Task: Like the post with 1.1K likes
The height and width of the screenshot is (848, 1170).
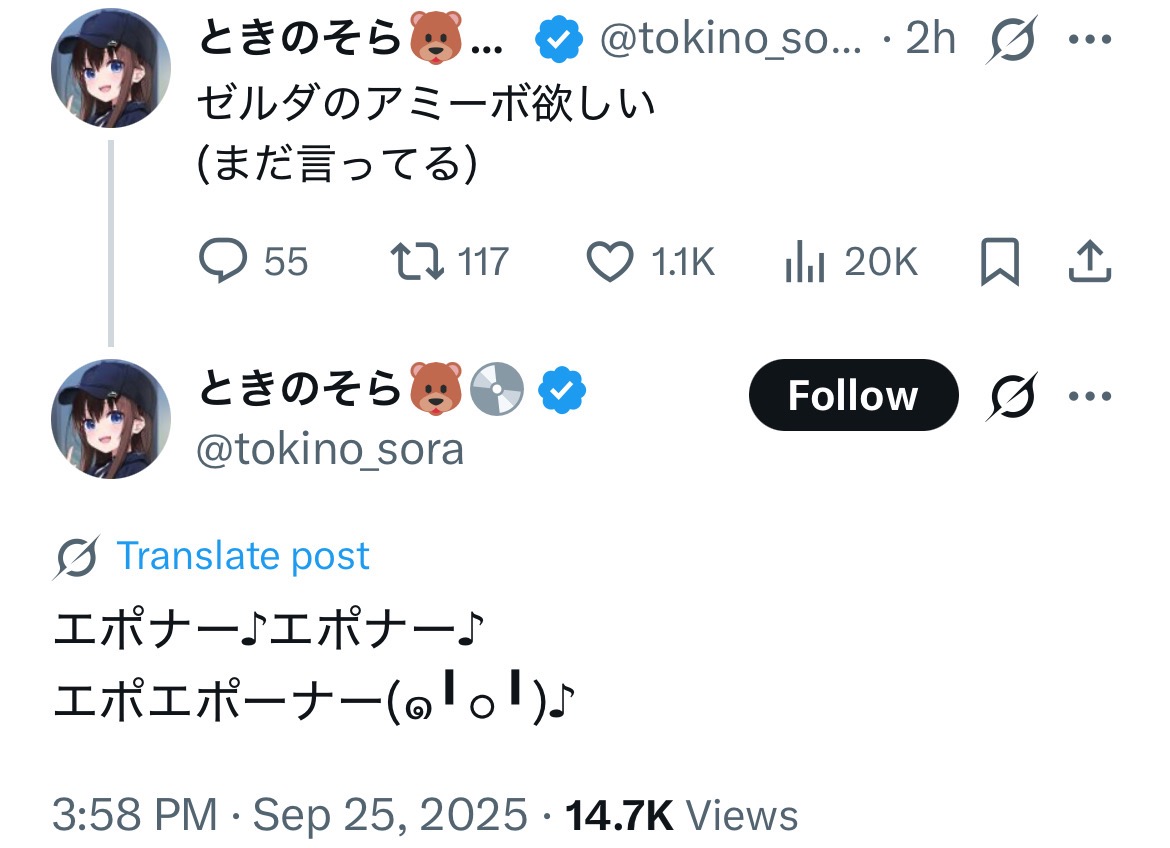Action: (609, 262)
